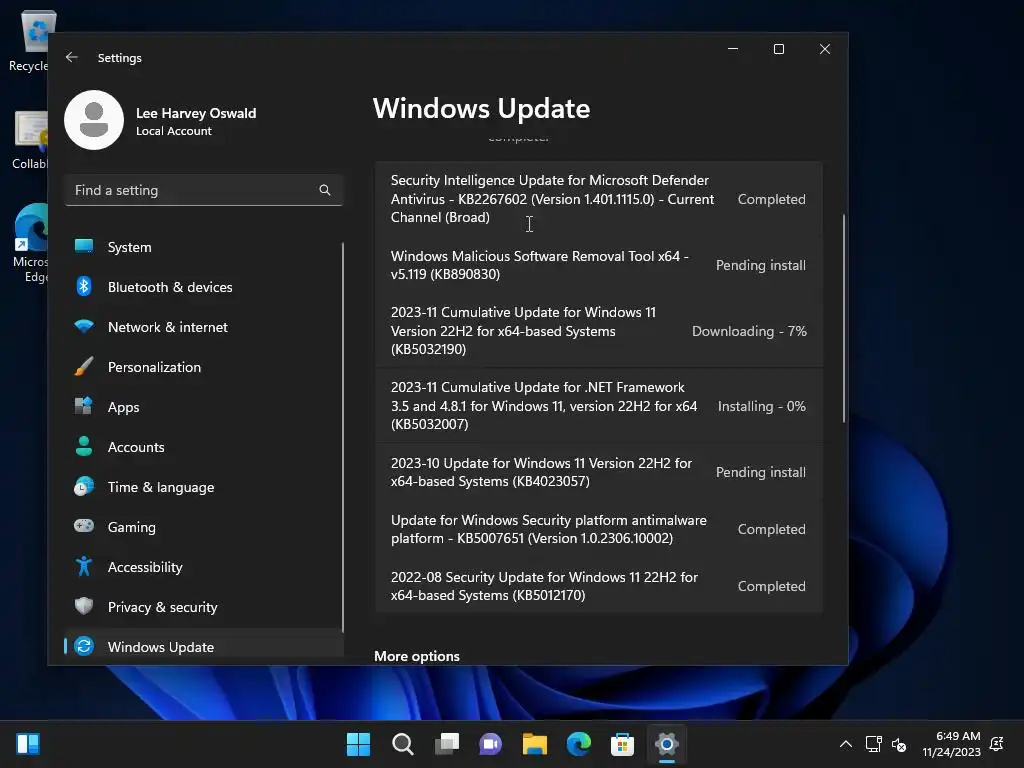Launch Microsoft Edge from the taskbar

(x=579, y=744)
